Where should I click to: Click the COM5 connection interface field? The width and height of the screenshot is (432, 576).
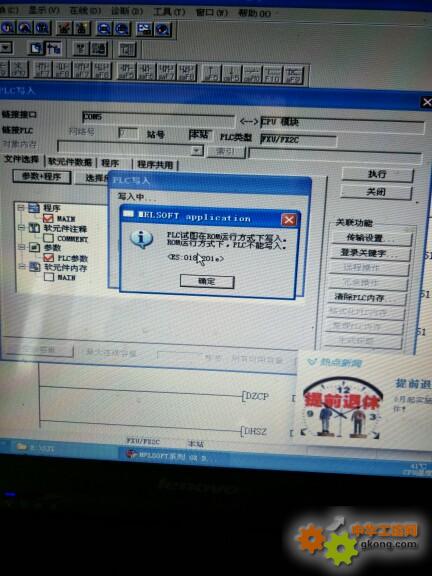pyautogui.click(x=158, y=118)
